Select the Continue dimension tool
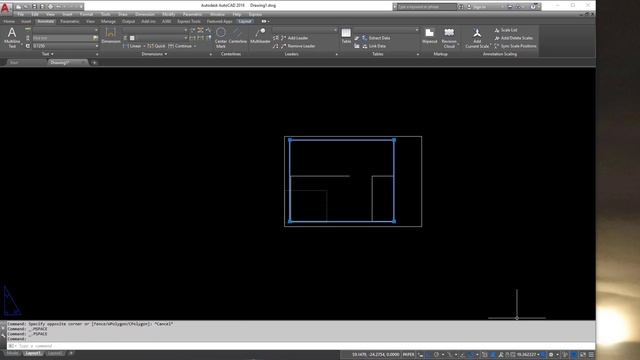640x360 pixels. pyautogui.click(x=180, y=46)
